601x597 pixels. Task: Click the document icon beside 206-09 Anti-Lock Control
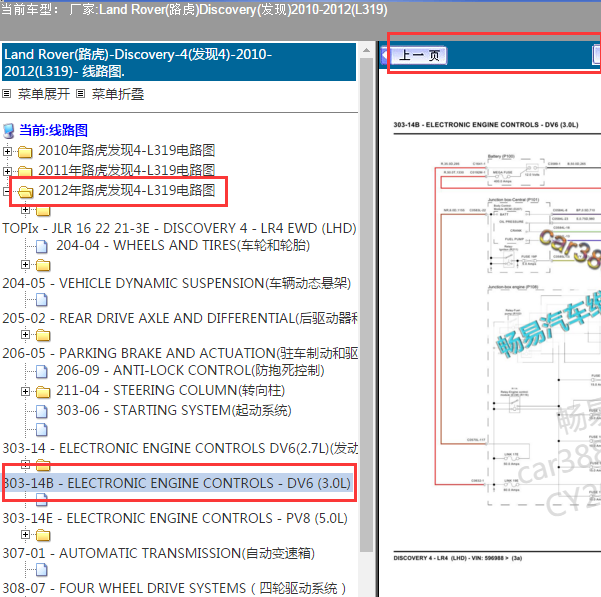pyautogui.click(x=42, y=371)
